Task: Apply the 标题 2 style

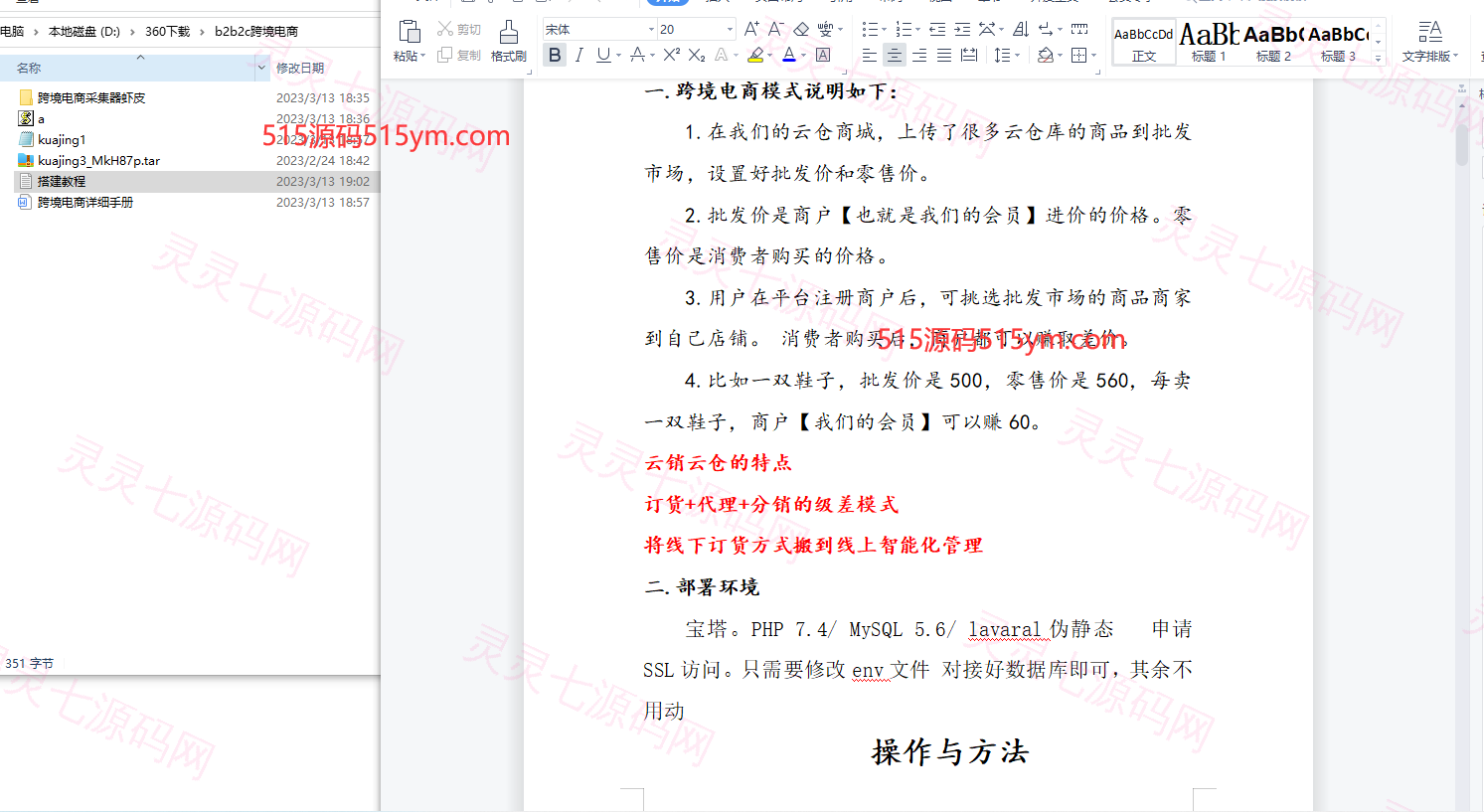Action: point(1273,43)
